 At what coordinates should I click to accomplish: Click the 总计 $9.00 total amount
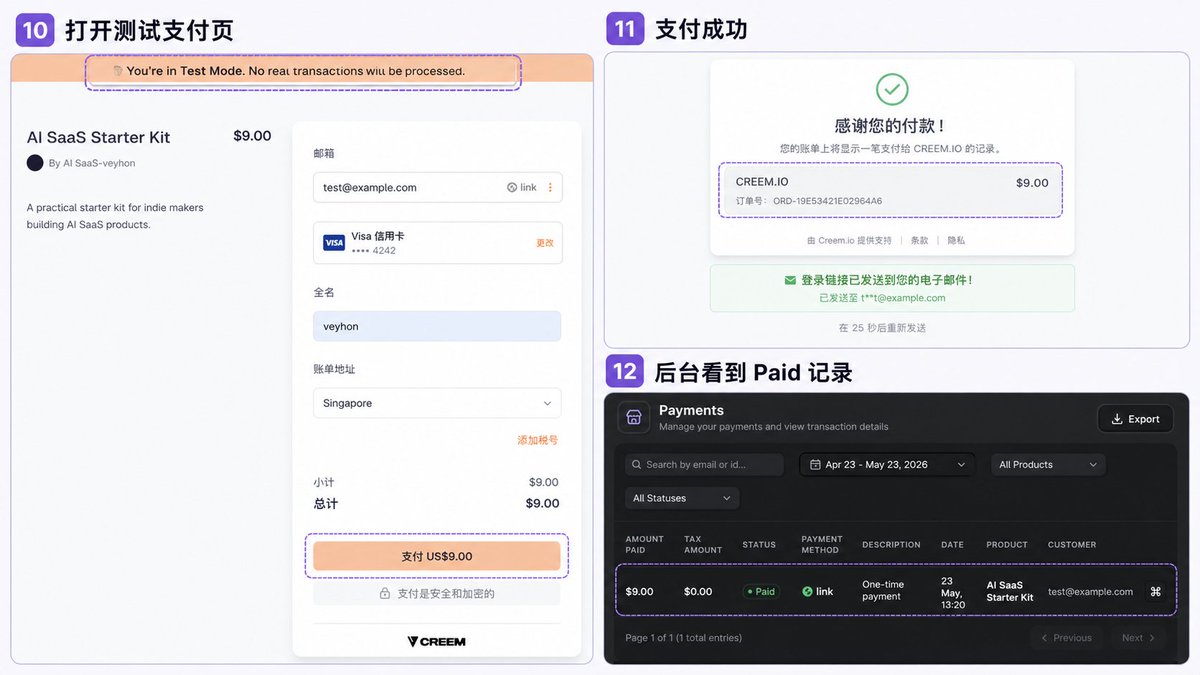pos(542,503)
